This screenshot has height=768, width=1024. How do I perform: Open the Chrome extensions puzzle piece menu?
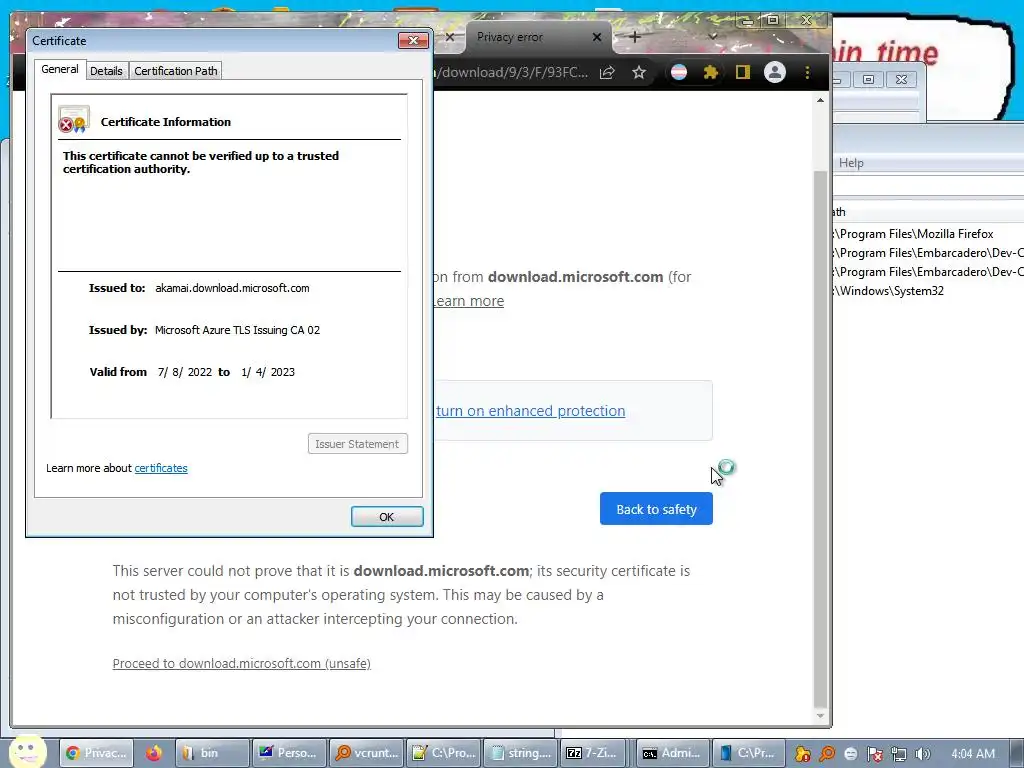(711, 72)
